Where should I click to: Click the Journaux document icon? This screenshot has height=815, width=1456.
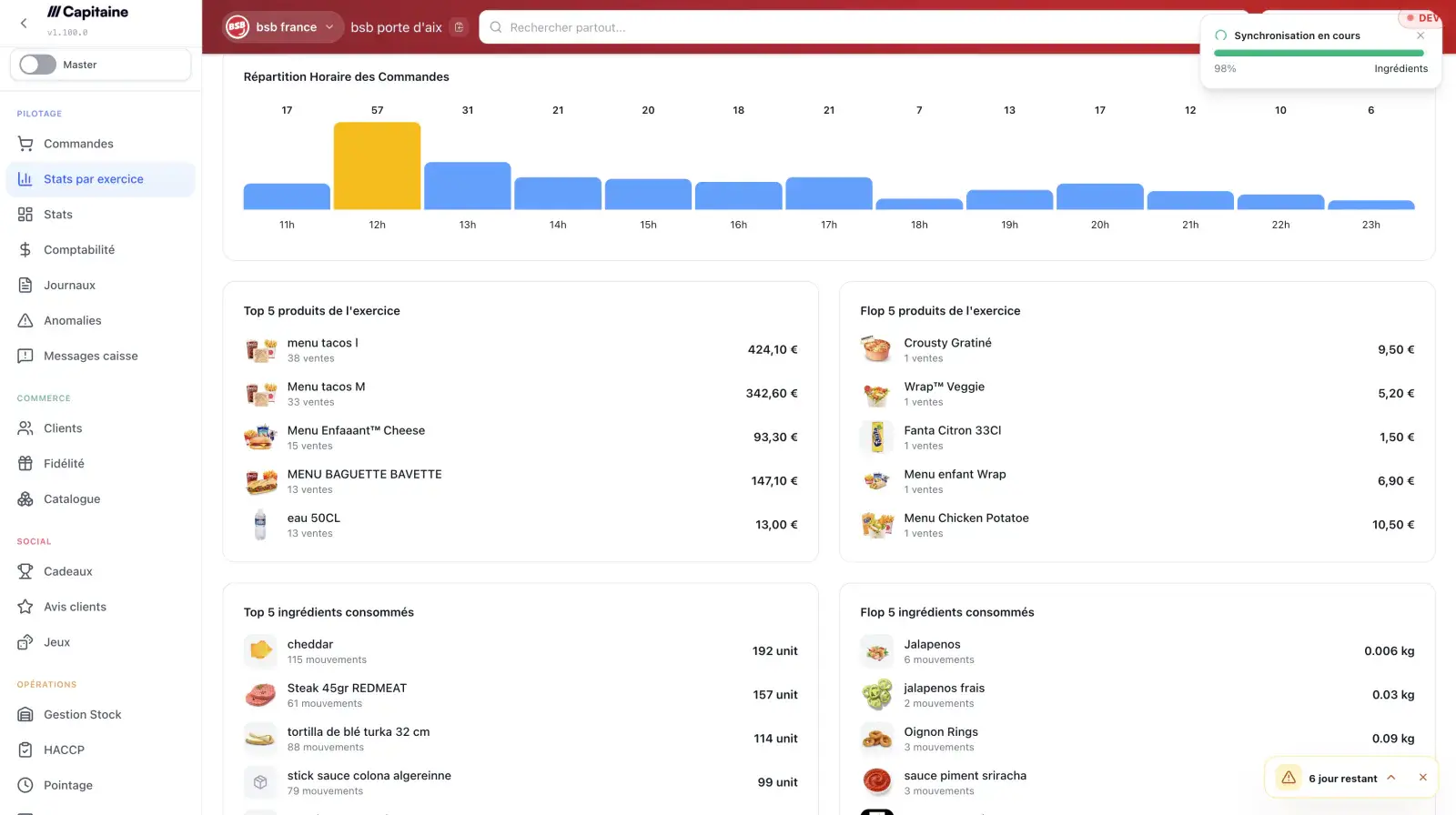click(x=25, y=286)
